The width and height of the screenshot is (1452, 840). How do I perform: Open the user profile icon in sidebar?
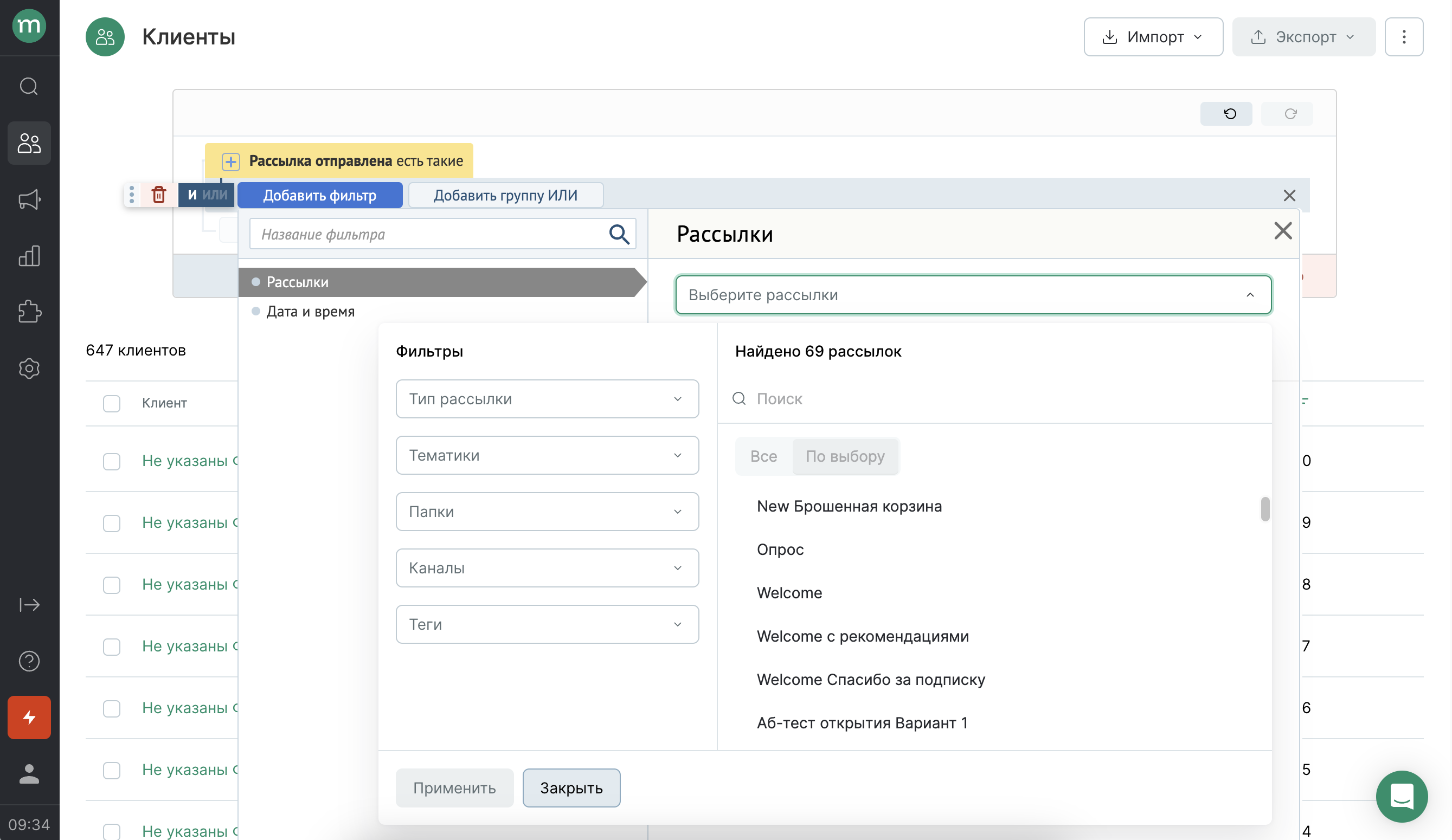pyautogui.click(x=29, y=774)
